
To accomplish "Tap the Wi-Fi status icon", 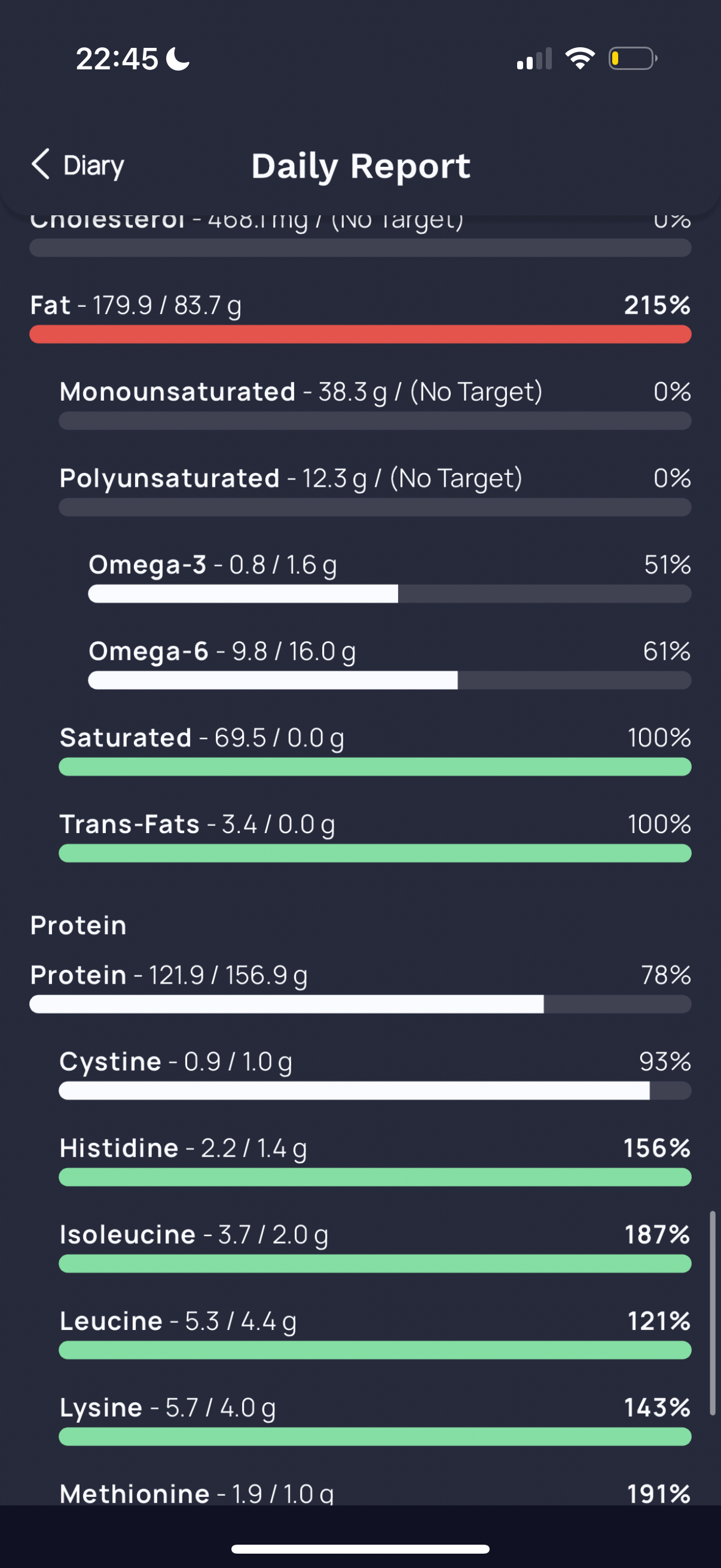I will click(580, 59).
